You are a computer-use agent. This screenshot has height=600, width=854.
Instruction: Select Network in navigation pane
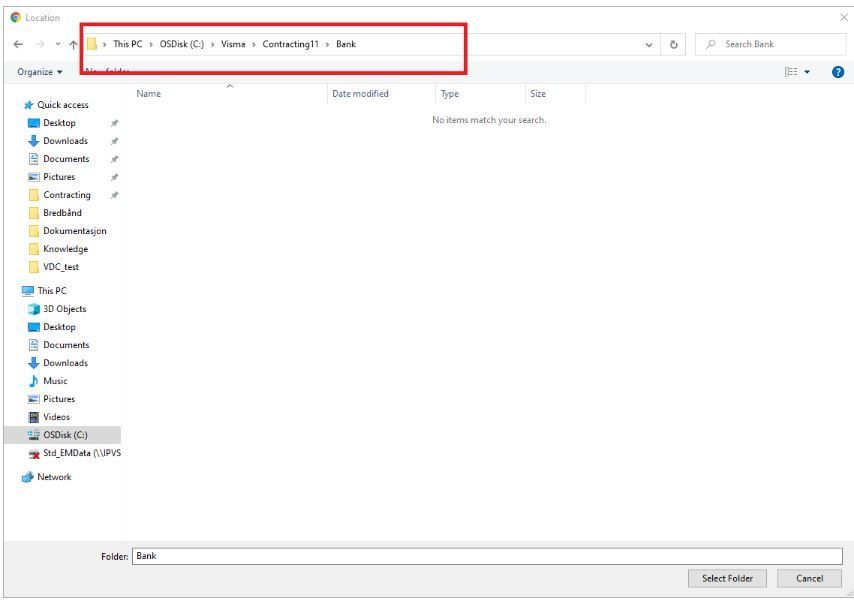click(54, 477)
